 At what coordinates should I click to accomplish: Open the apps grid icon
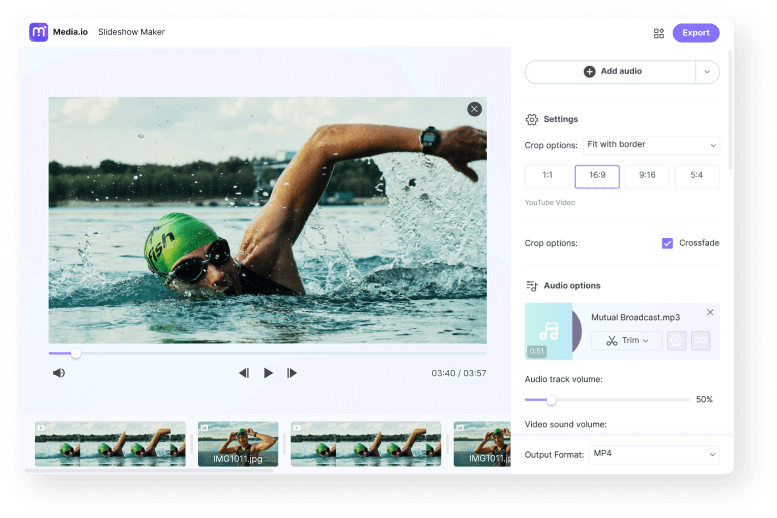(x=659, y=33)
